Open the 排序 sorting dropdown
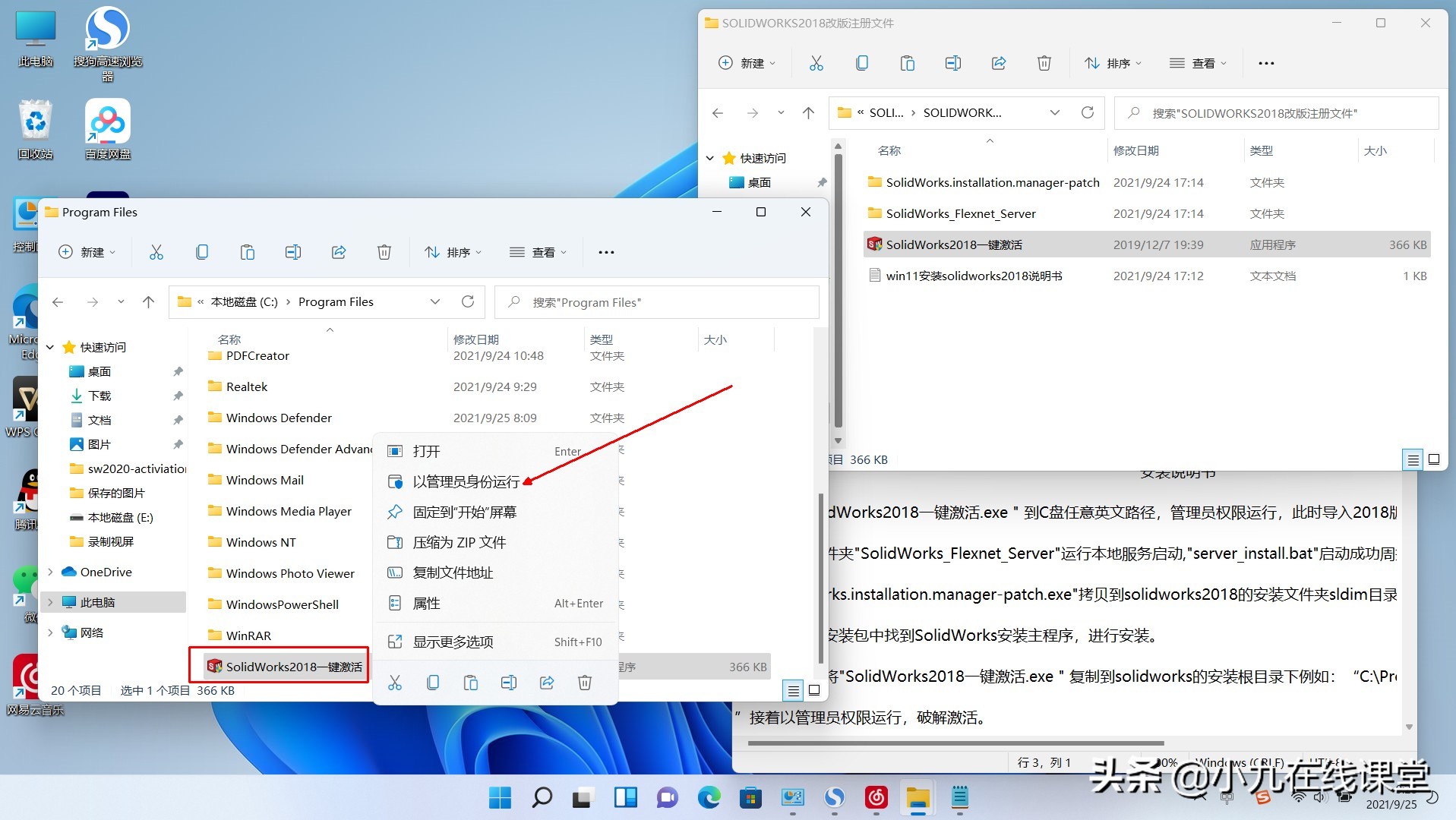1456x820 pixels. coord(453,252)
